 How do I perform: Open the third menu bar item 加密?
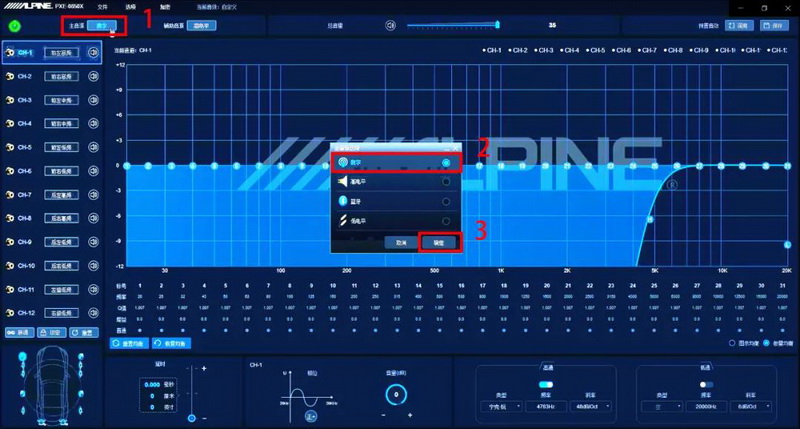(x=165, y=7)
